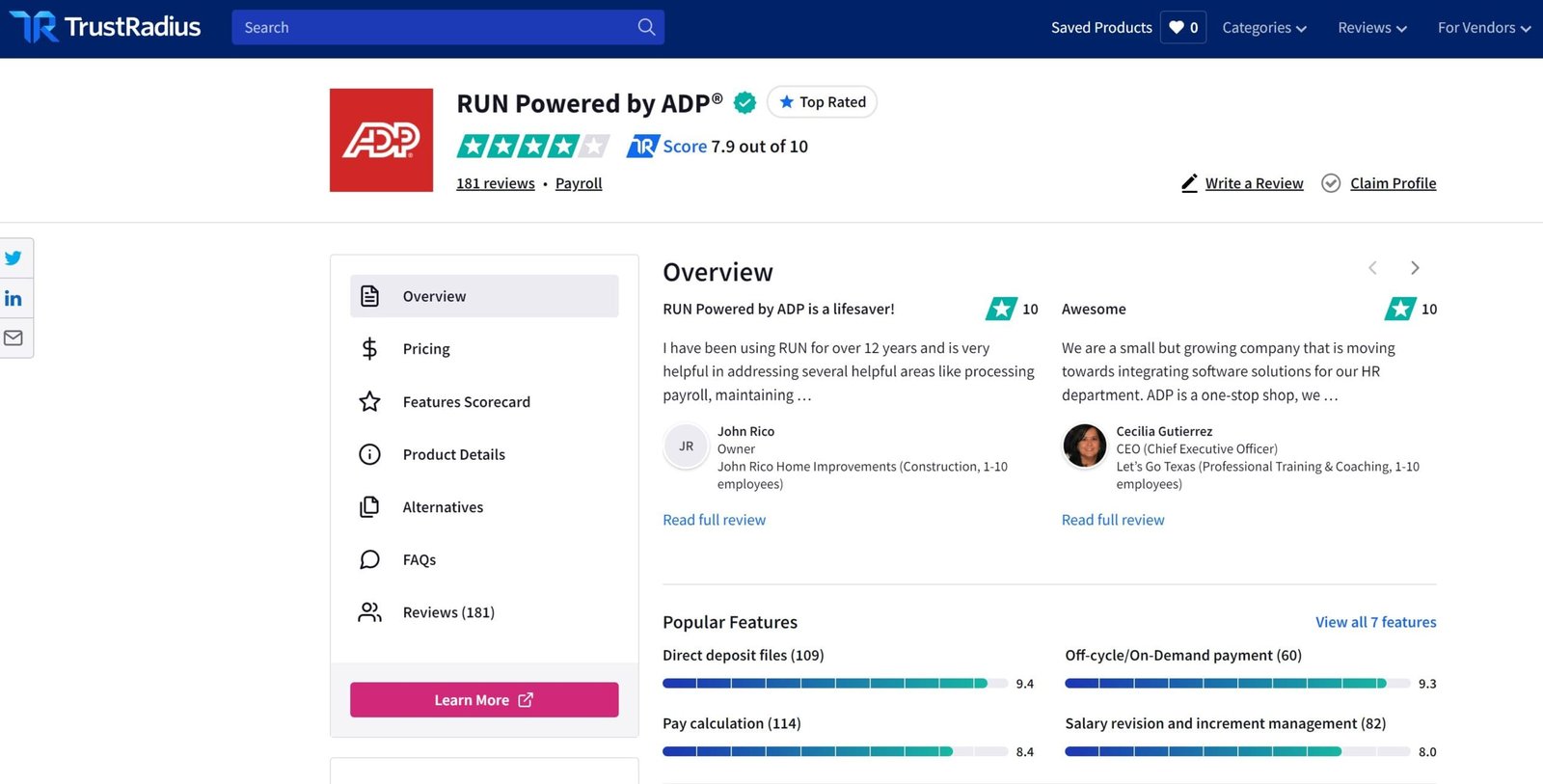Click the Features Scorecard star icon
Image resolution: width=1543 pixels, height=784 pixels.
pos(369,401)
